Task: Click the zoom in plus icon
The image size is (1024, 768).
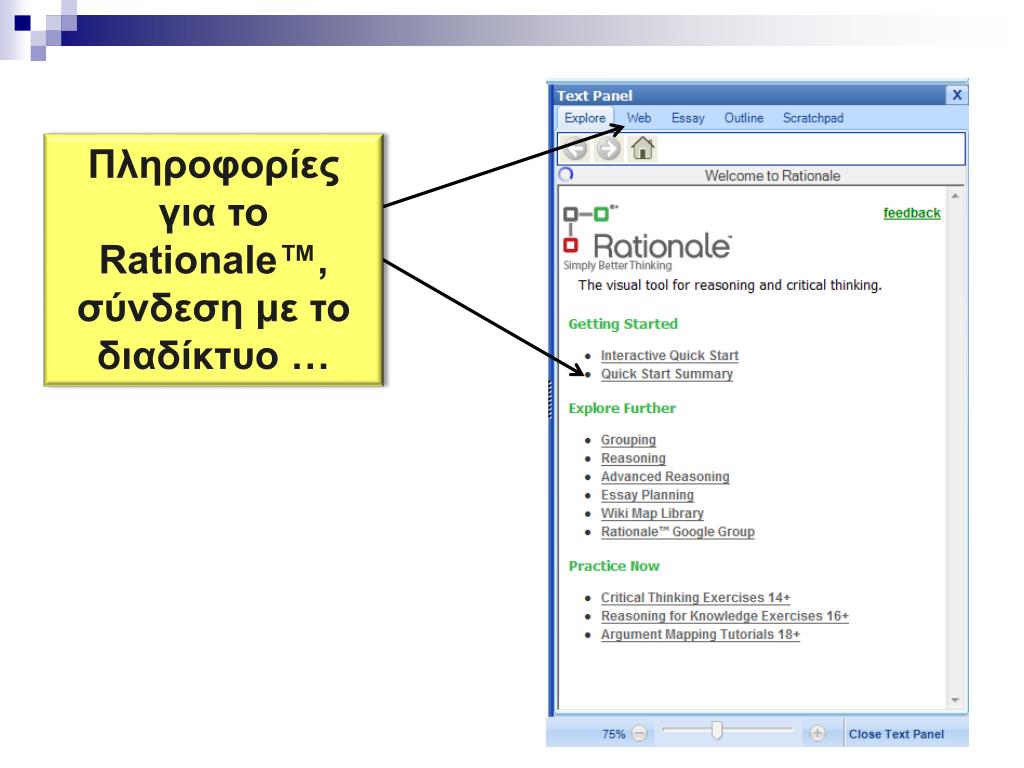Action: [x=817, y=733]
